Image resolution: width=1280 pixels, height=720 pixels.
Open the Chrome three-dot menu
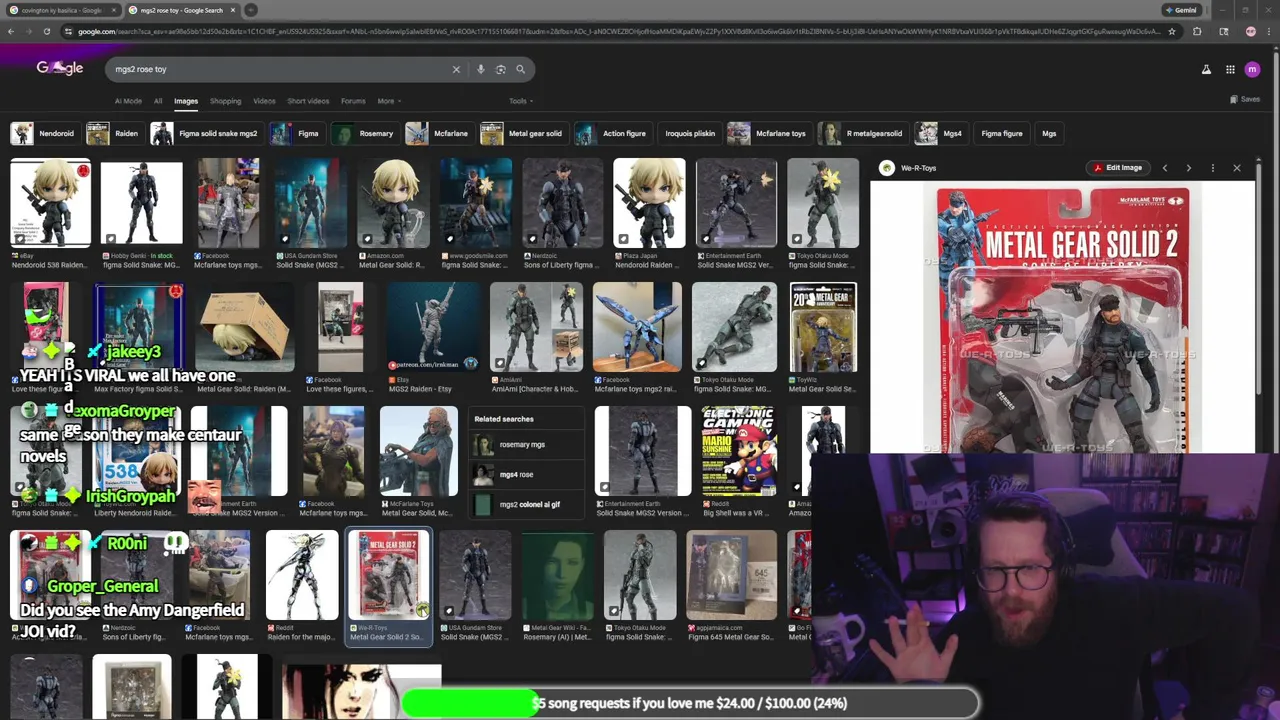pos(1269,31)
